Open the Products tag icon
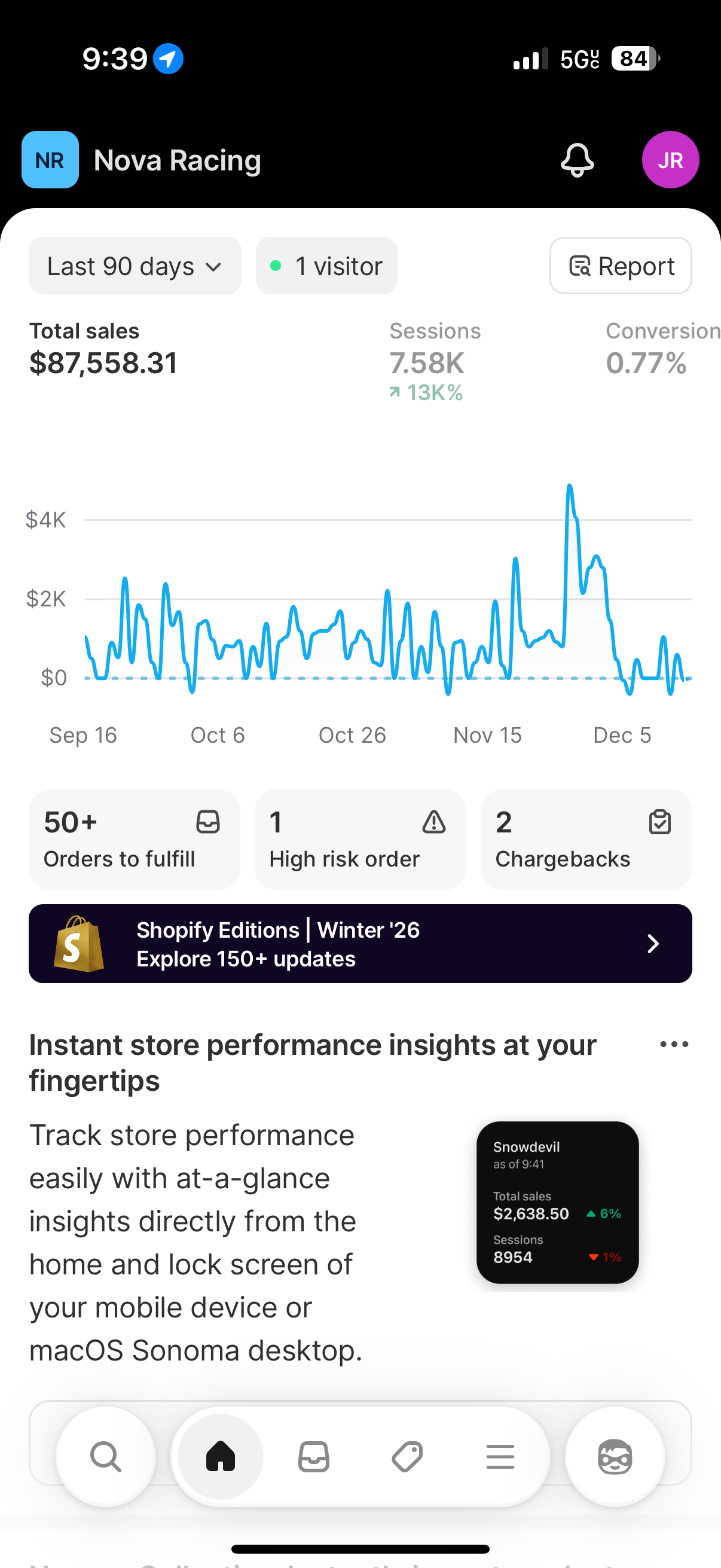Screen dimensions: 721x1568 (407, 1457)
